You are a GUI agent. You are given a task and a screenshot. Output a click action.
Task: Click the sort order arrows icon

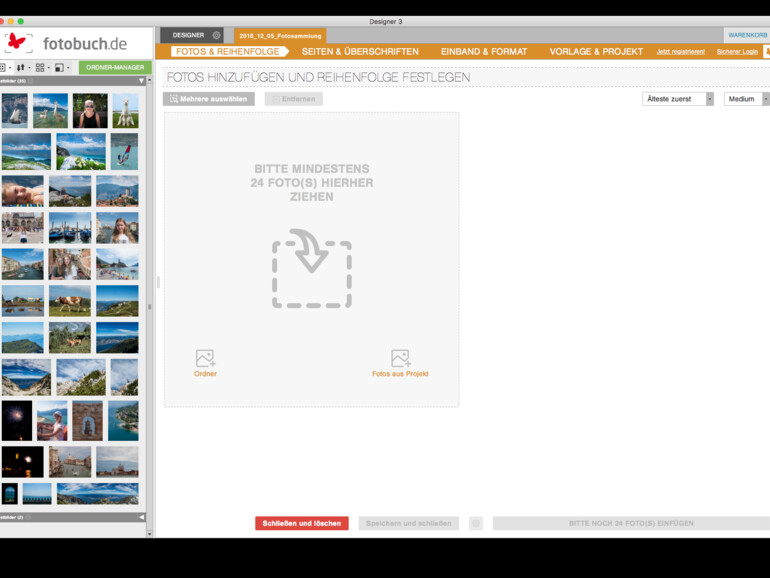(x=20, y=67)
